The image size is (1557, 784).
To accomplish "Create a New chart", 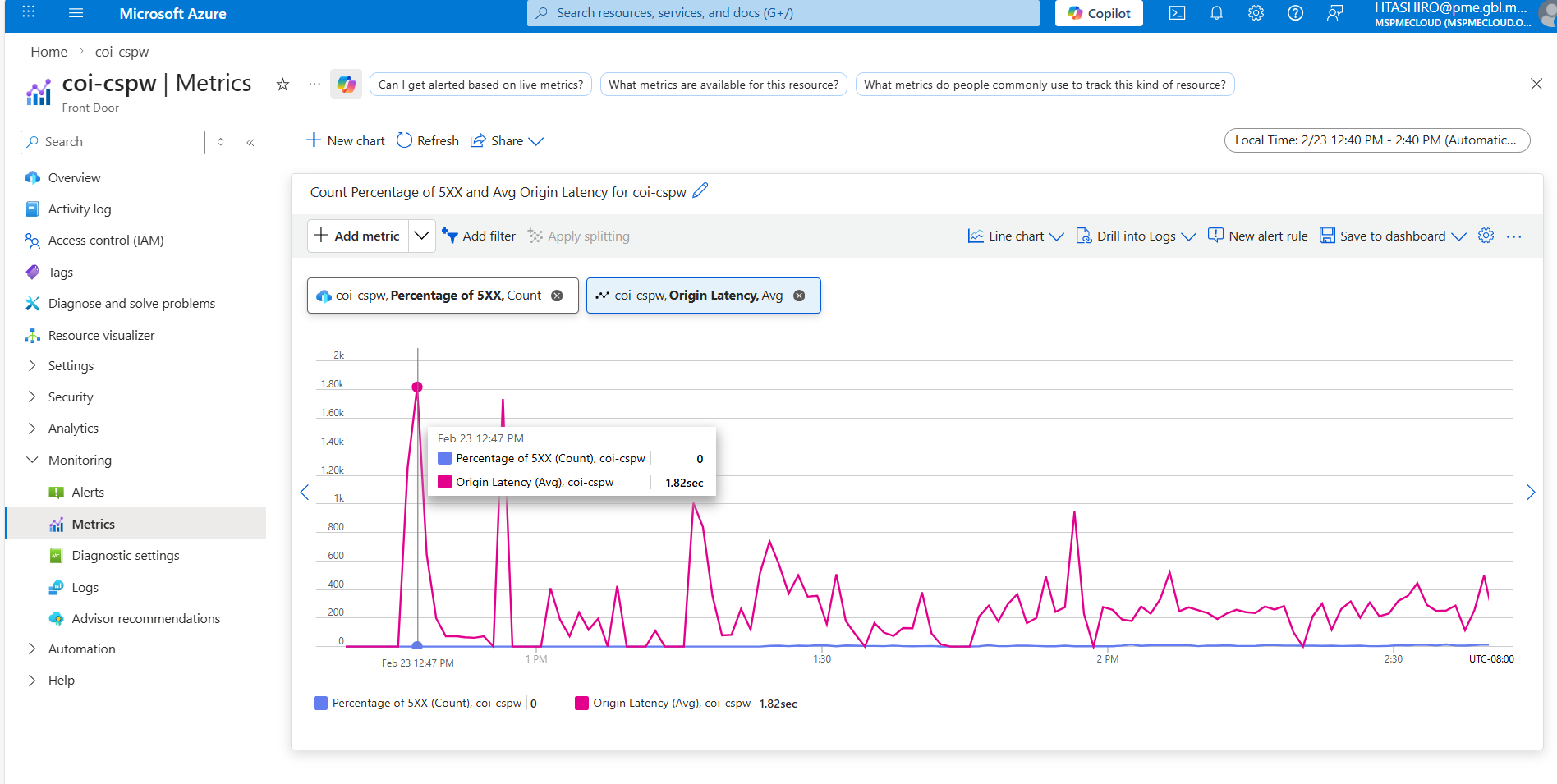I will tap(346, 140).
